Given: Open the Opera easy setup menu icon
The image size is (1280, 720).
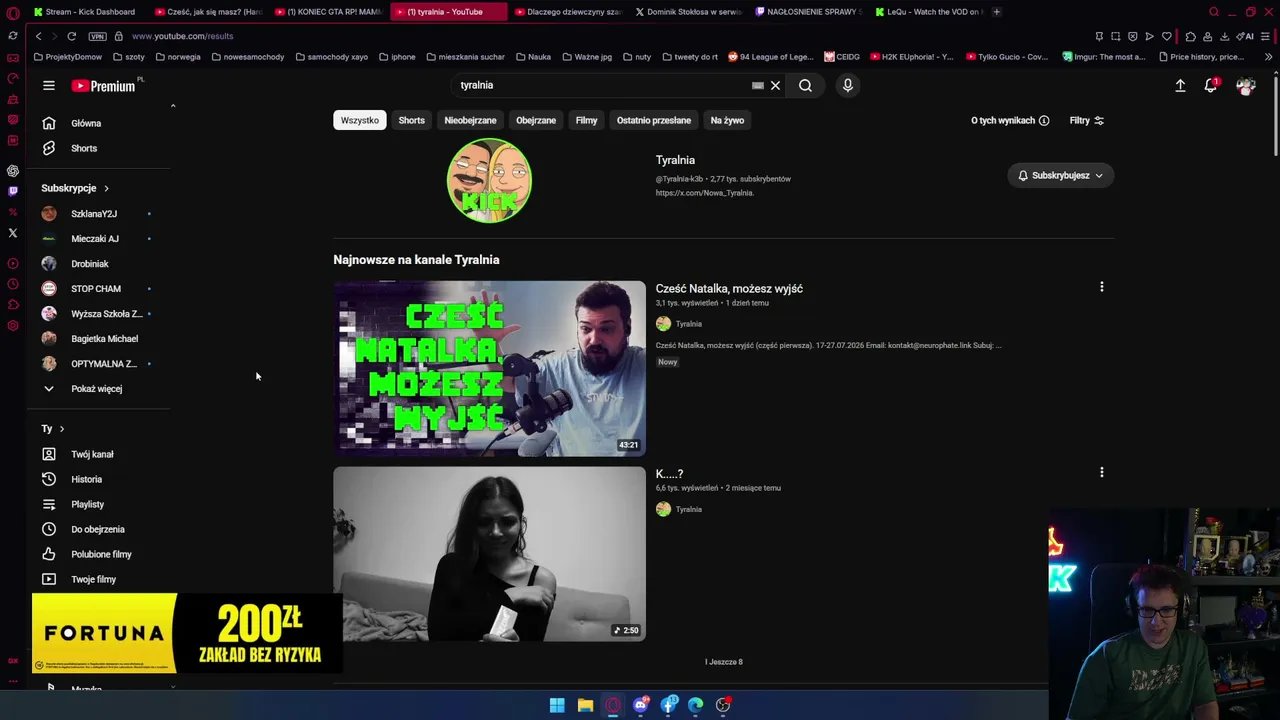Looking at the screenshot, I should pyautogui.click(x=1266, y=36).
